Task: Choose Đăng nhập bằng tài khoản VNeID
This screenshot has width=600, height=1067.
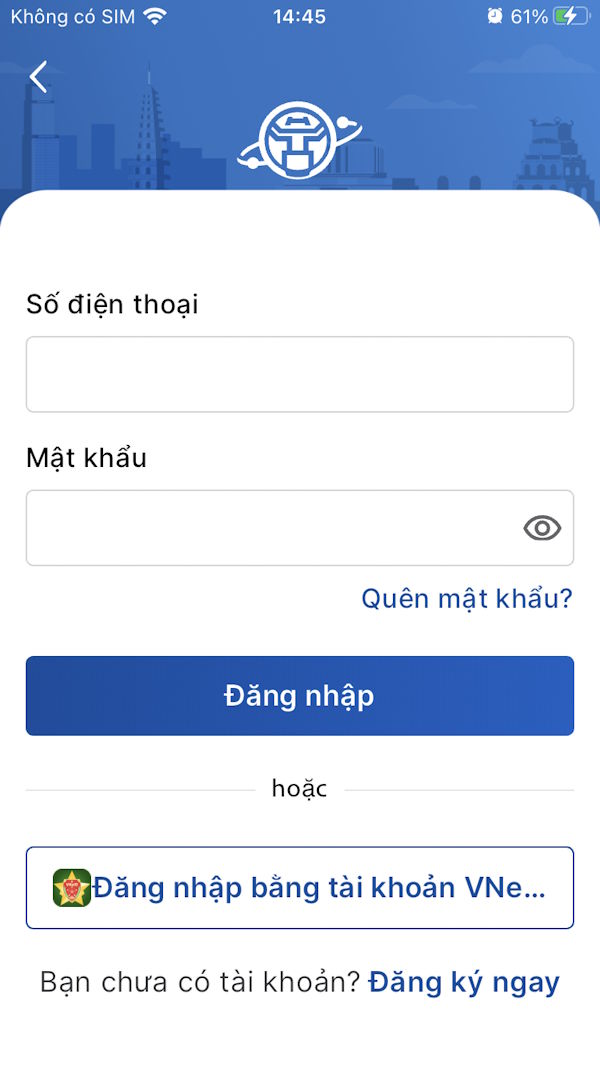Action: coord(300,888)
